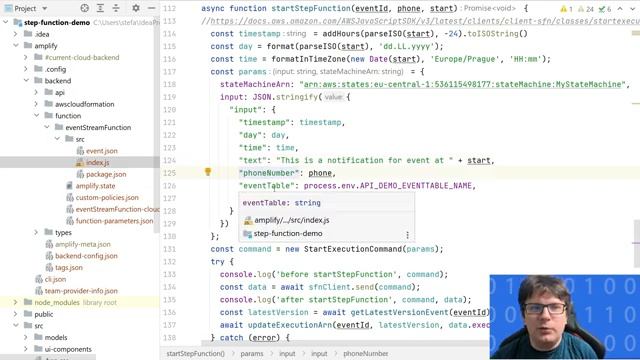Collapse the amplify folder
The image size is (640, 360).
[16, 45]
